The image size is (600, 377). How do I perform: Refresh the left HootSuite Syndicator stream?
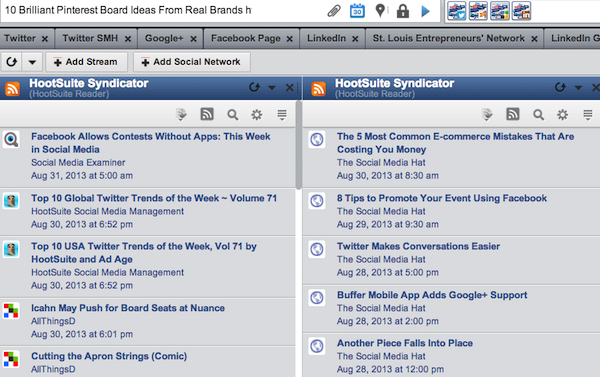pyautogui.click(x=254, y=88)
